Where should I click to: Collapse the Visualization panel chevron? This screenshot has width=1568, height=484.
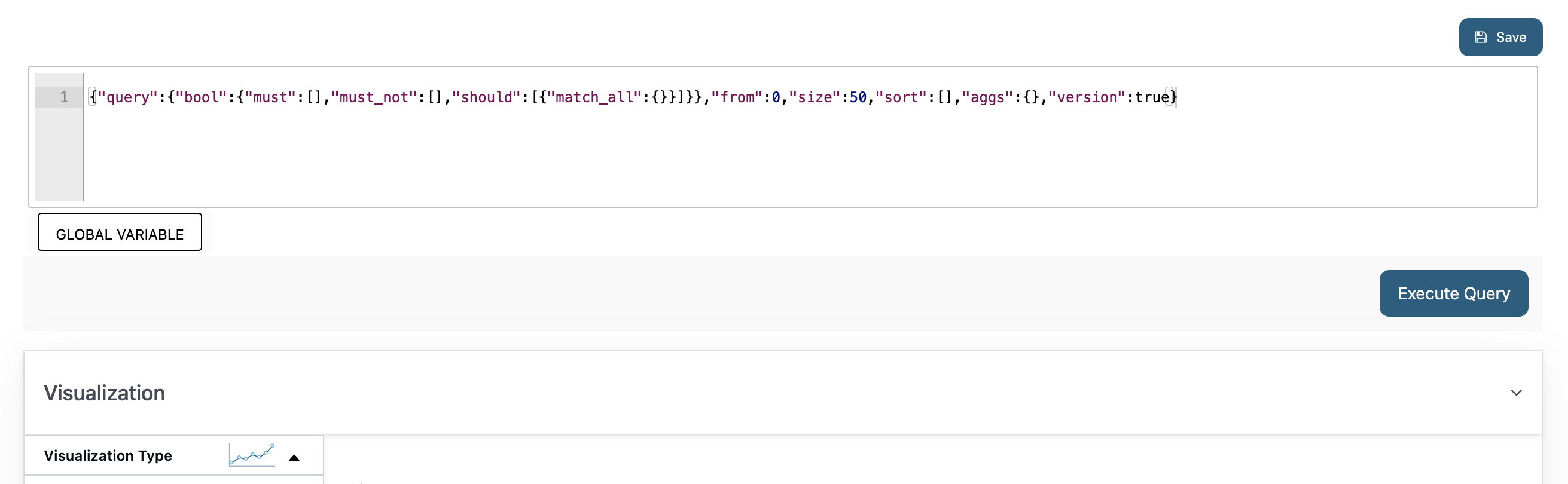click(1515, 393)
